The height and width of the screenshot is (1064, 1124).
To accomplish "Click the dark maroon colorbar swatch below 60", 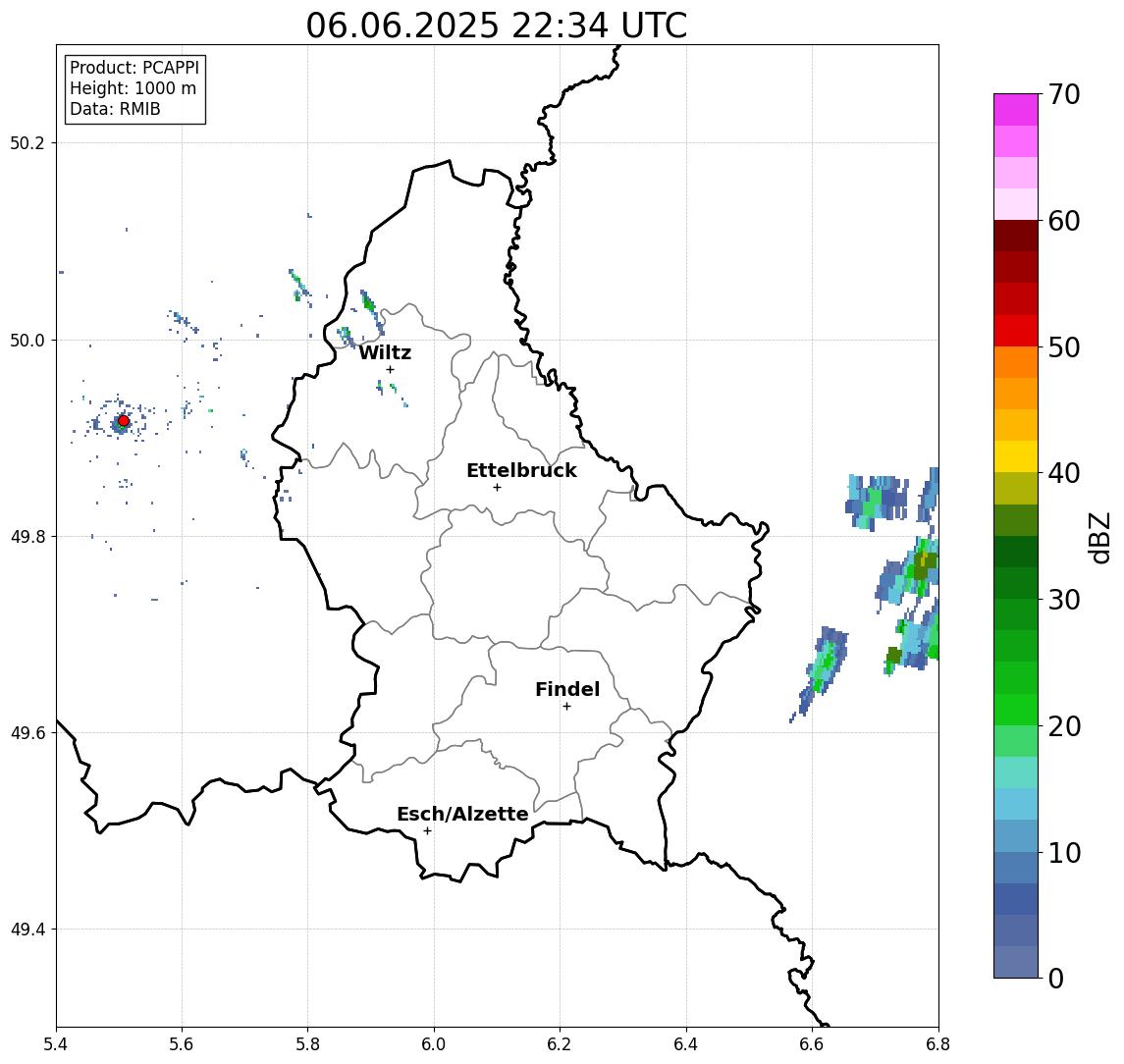I will [x=1016, y=236].
